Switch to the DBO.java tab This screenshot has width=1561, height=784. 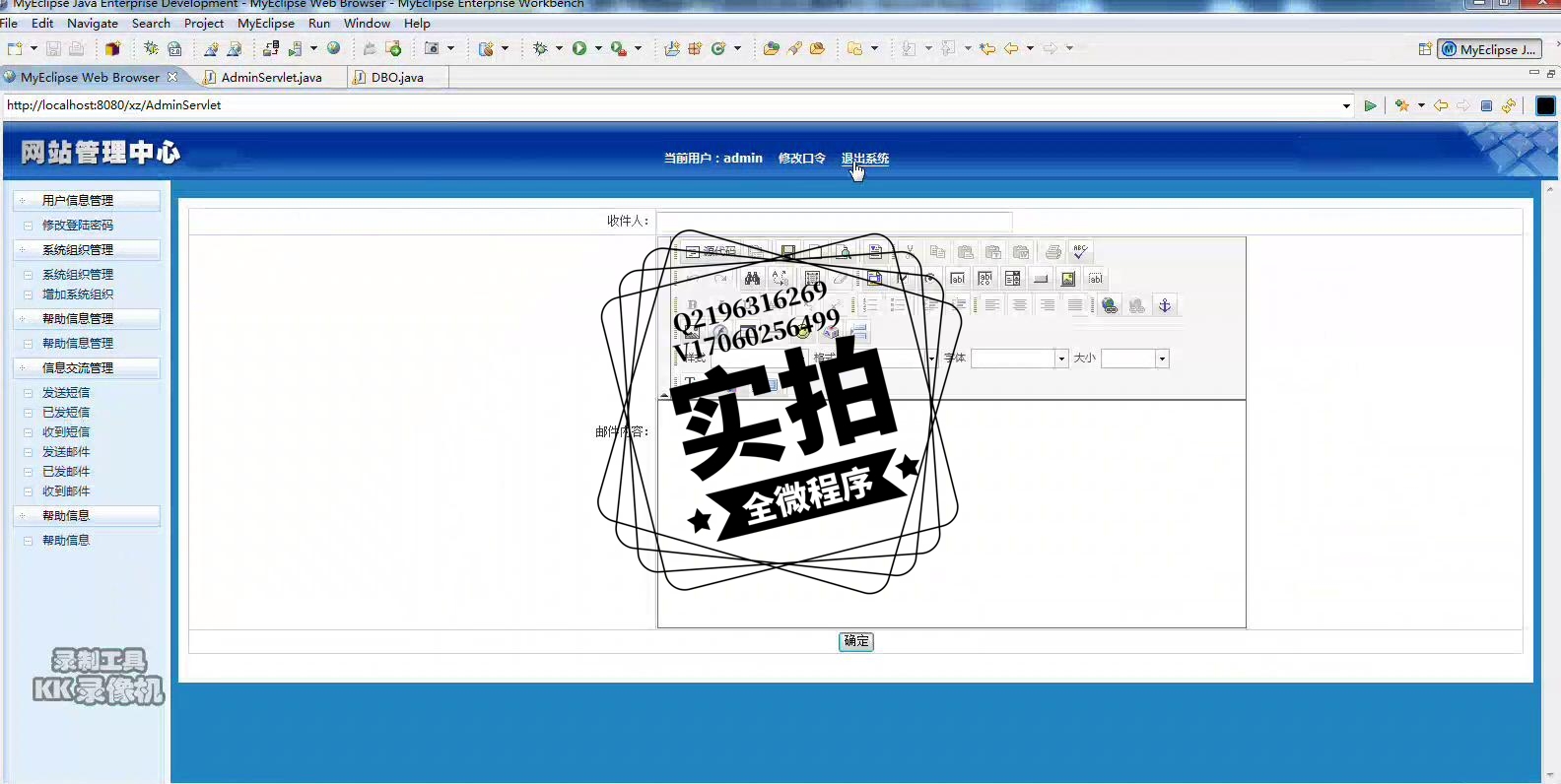coord(397,77)
